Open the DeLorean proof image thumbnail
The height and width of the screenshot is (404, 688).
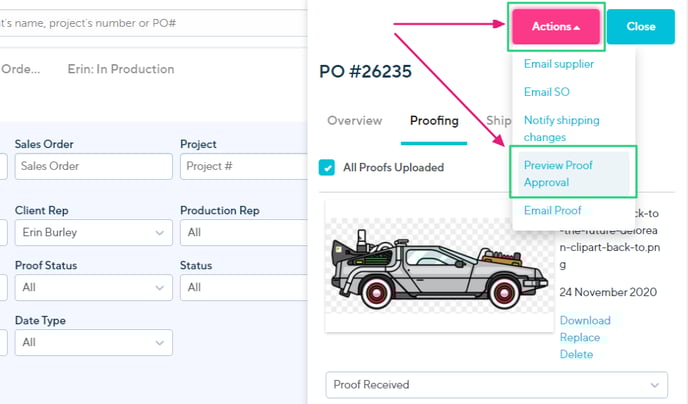coord(439,264)
